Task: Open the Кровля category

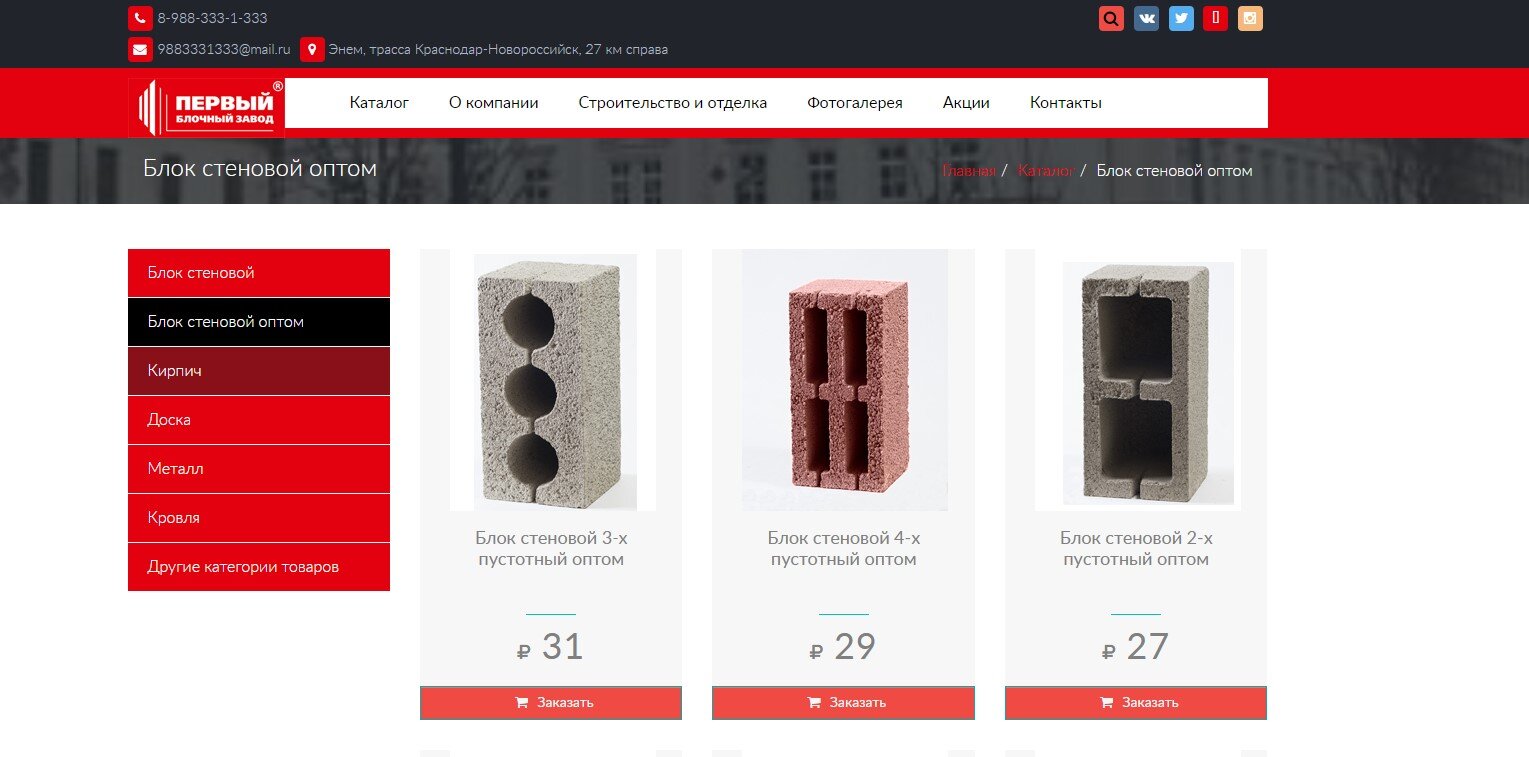Action: pos(259,518)
